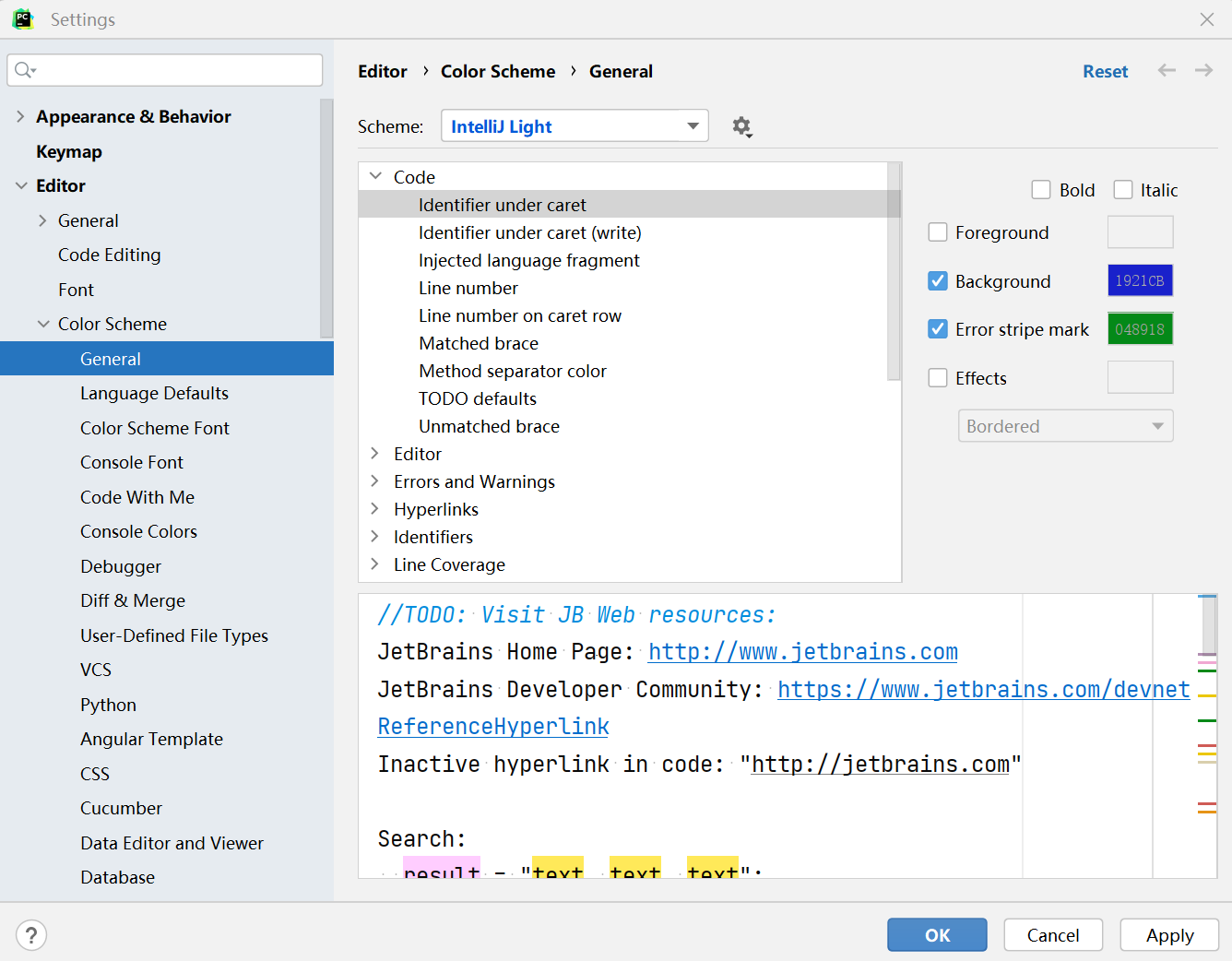Close the Settings dialog window
The image size is (1232, 961).
(x=1206, y=19)
